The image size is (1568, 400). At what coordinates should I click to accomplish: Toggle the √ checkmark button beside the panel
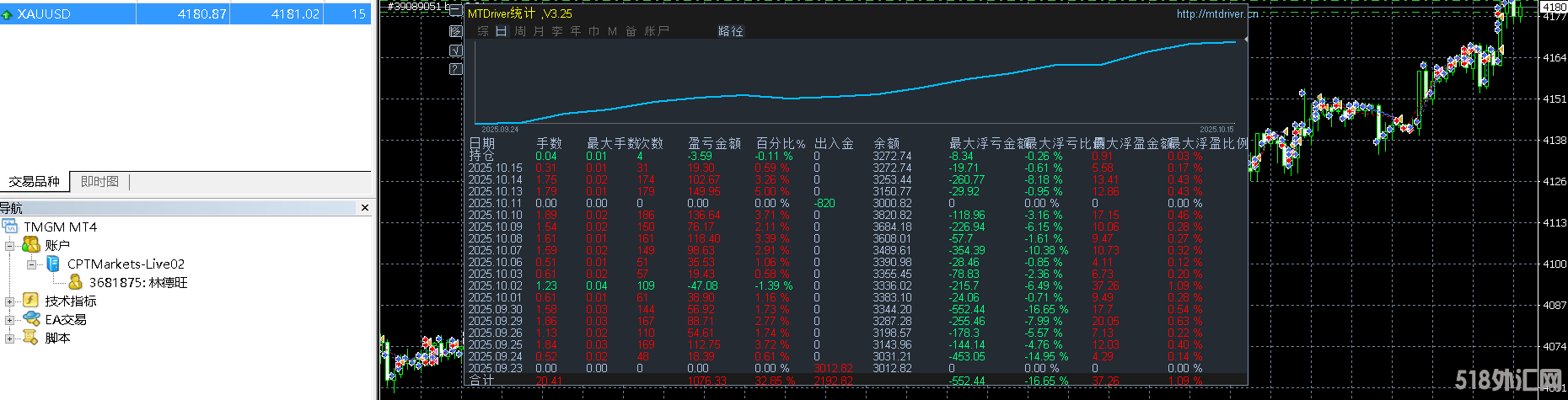click(x=456, y=51)
